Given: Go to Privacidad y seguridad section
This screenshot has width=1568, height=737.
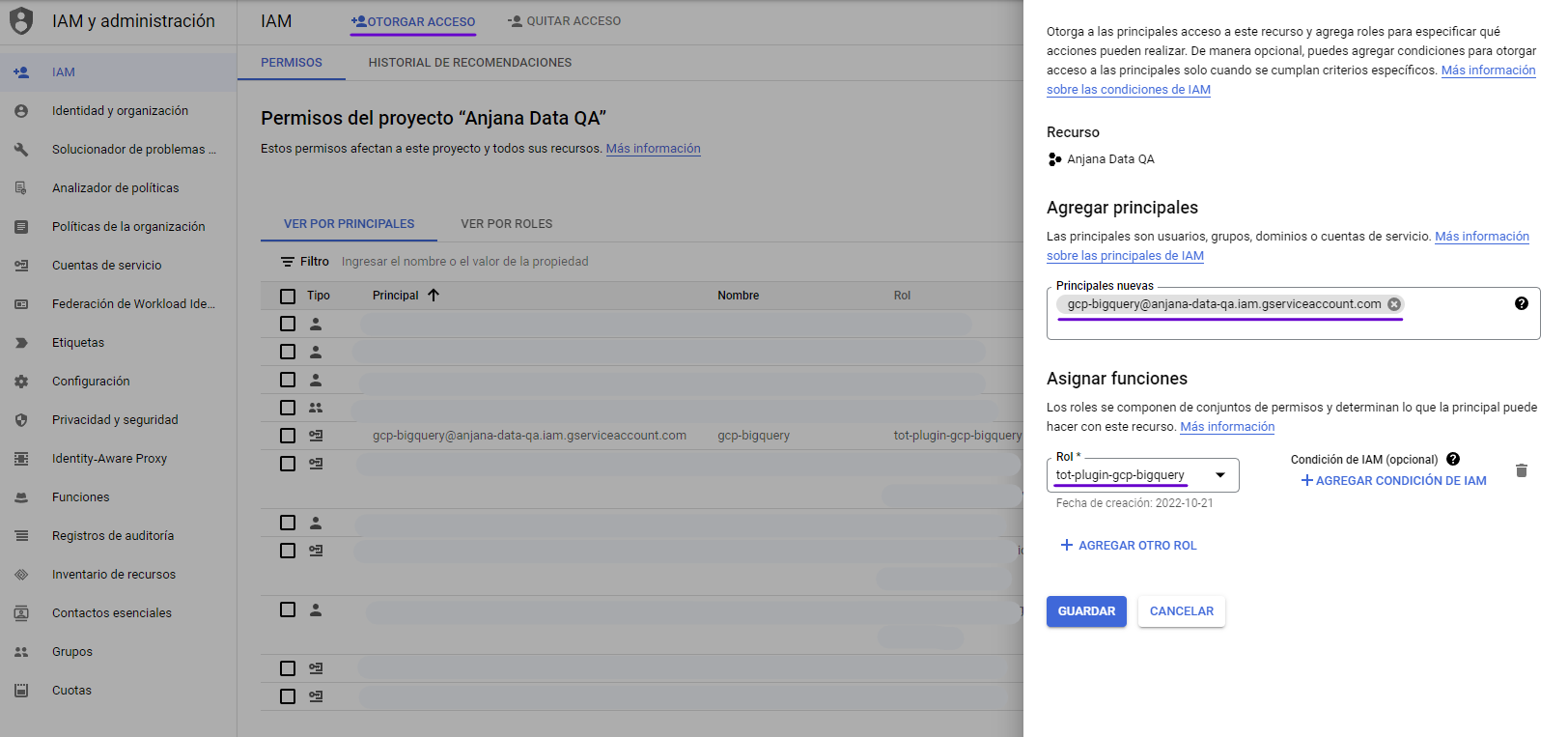Looking at the screenshot, I should 115,420.
